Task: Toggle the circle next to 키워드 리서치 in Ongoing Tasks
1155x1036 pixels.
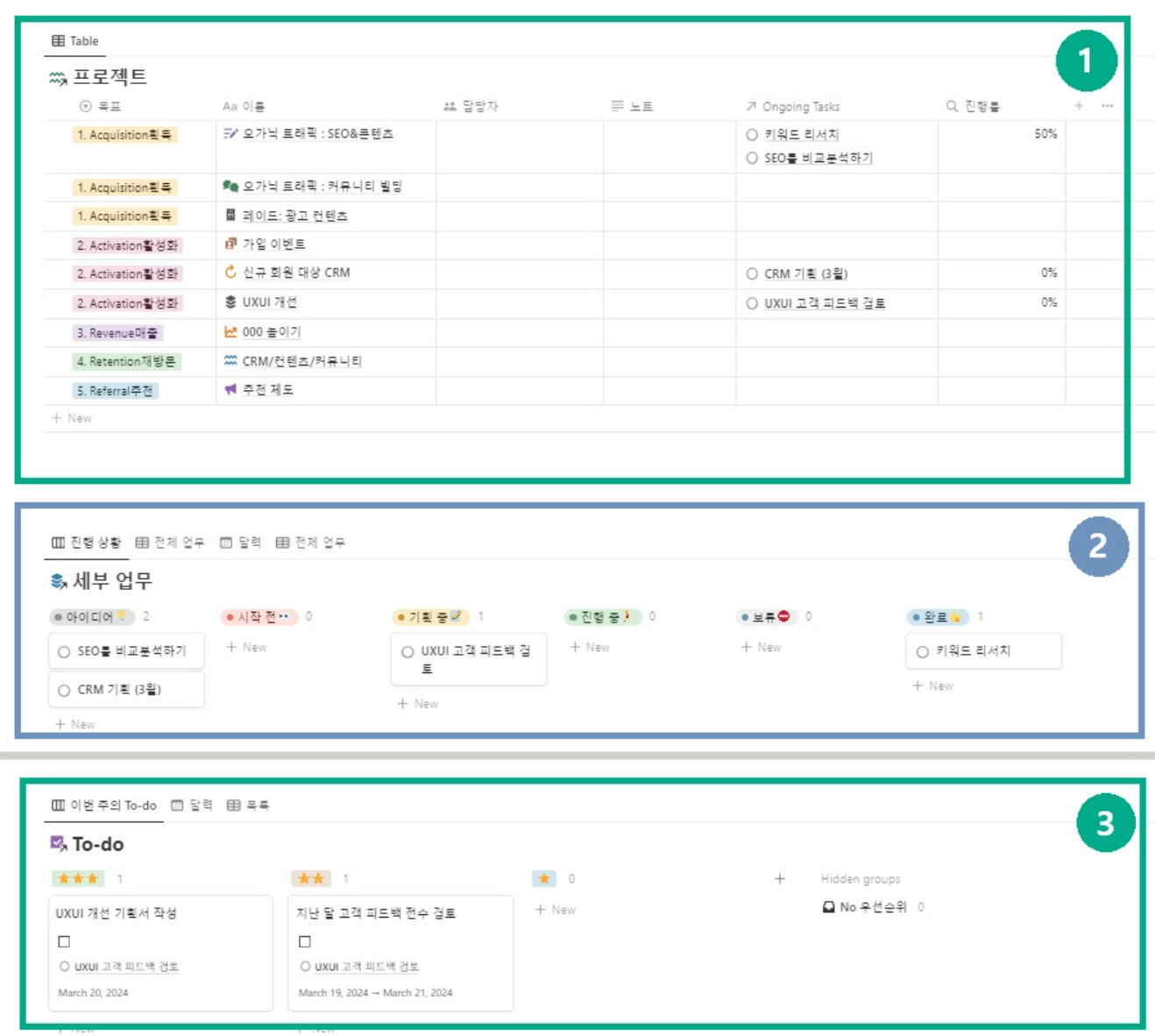Action: (x=752, y=135)
